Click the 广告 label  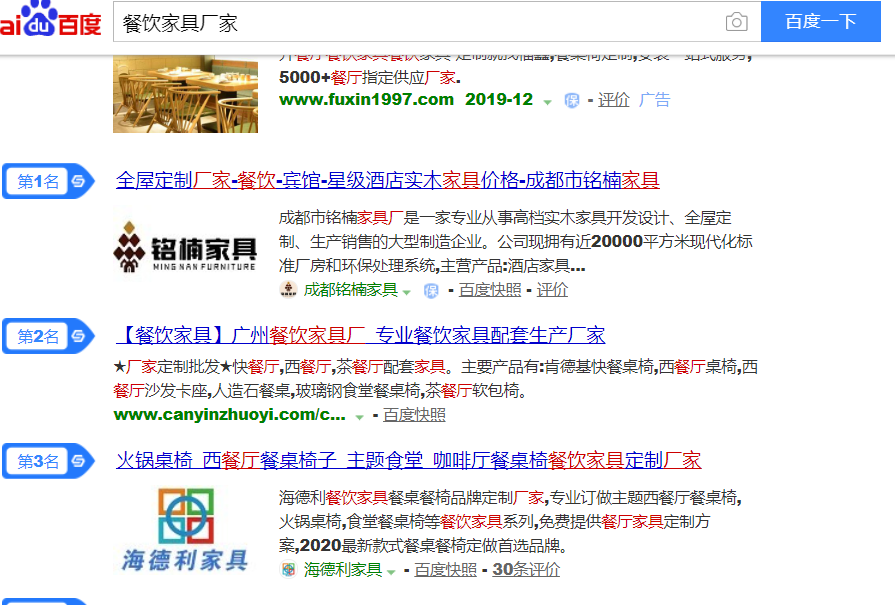[654, 100]
